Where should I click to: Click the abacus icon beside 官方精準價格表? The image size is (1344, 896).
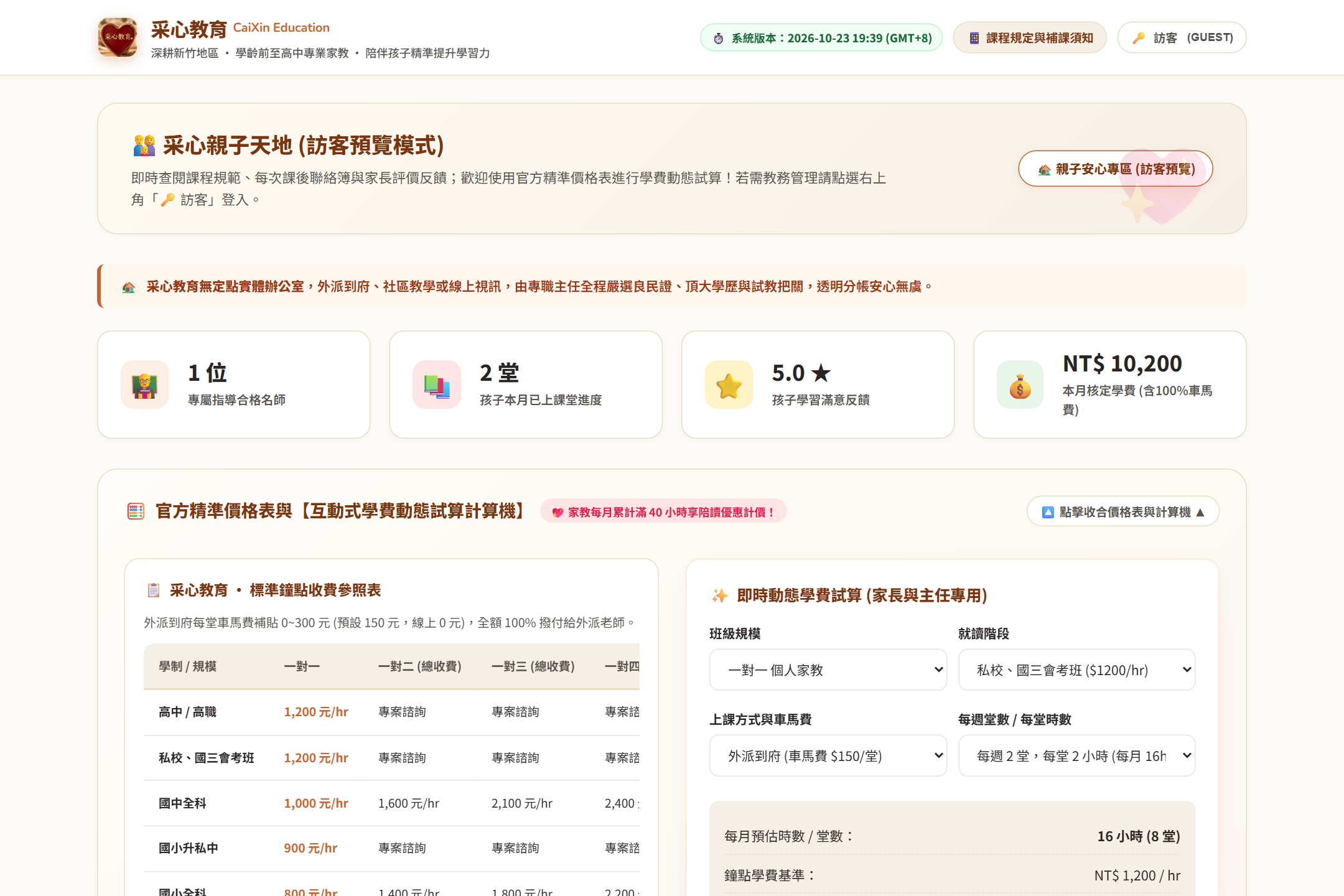[x=136, y=511]
